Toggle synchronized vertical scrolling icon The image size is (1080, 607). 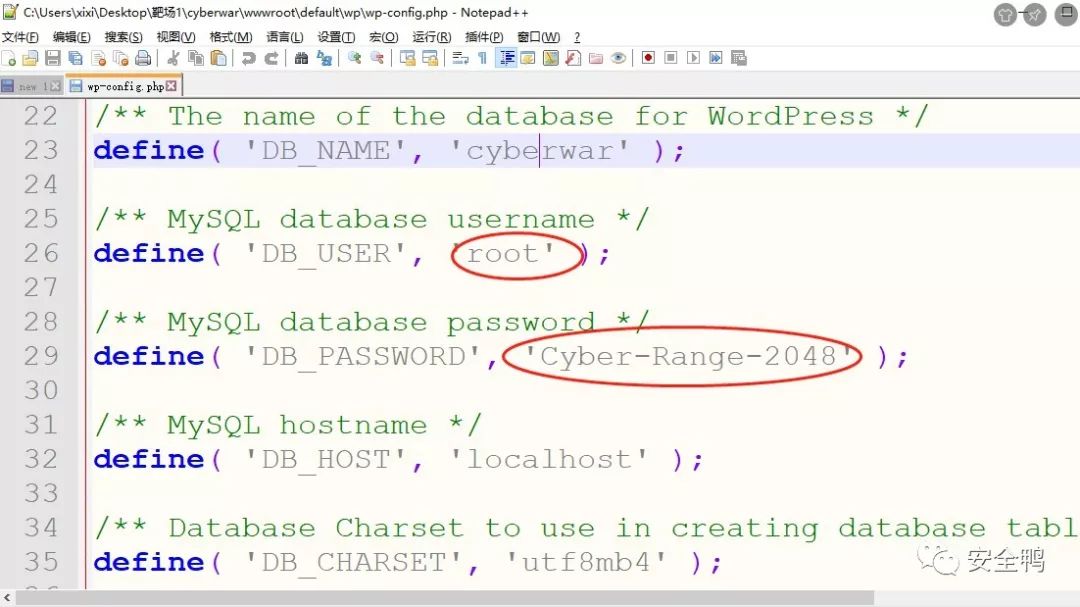click(407, 59)
